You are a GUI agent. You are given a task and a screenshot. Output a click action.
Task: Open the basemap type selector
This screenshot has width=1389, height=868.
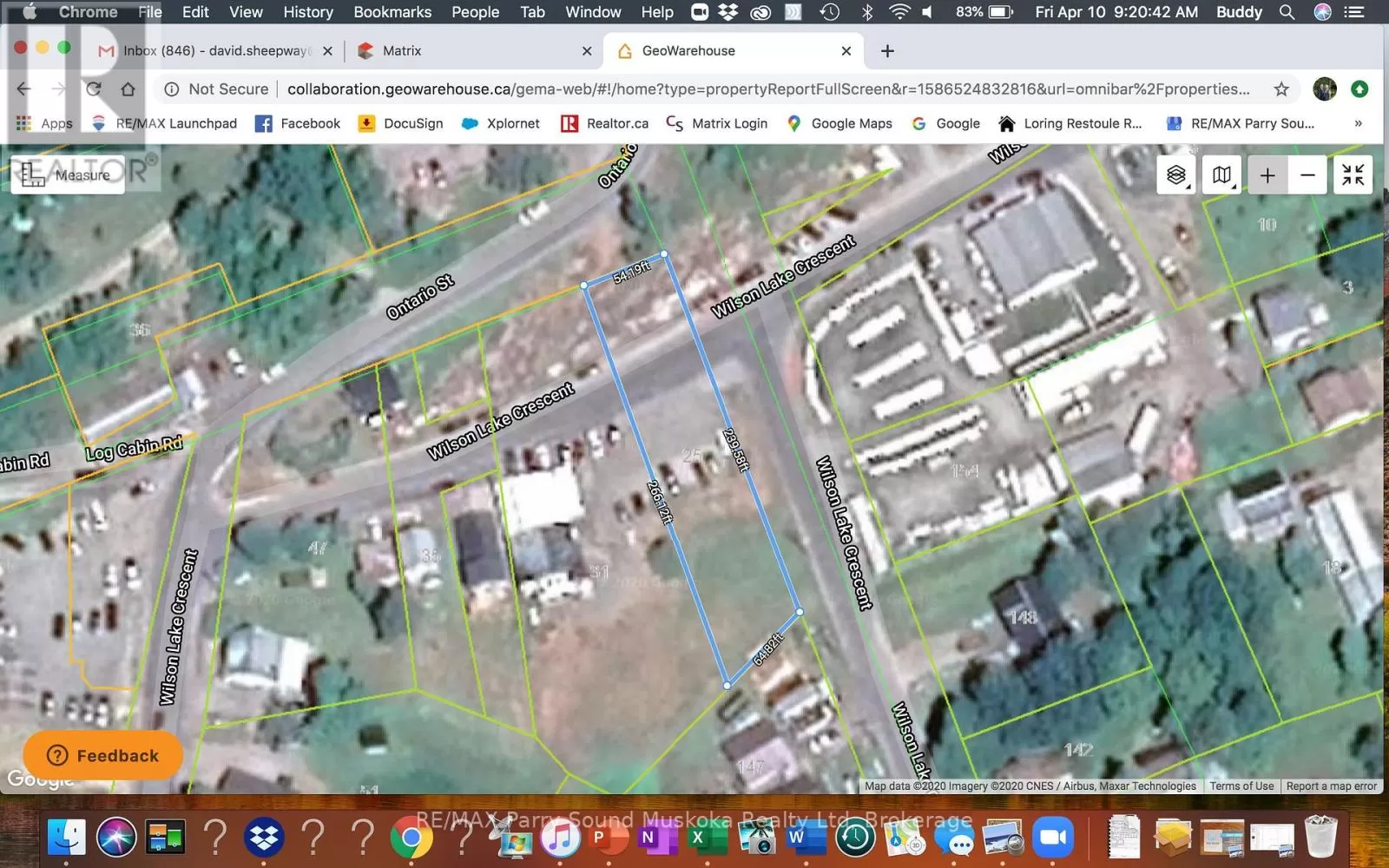pyautogui.click(x=1221, y=175)
